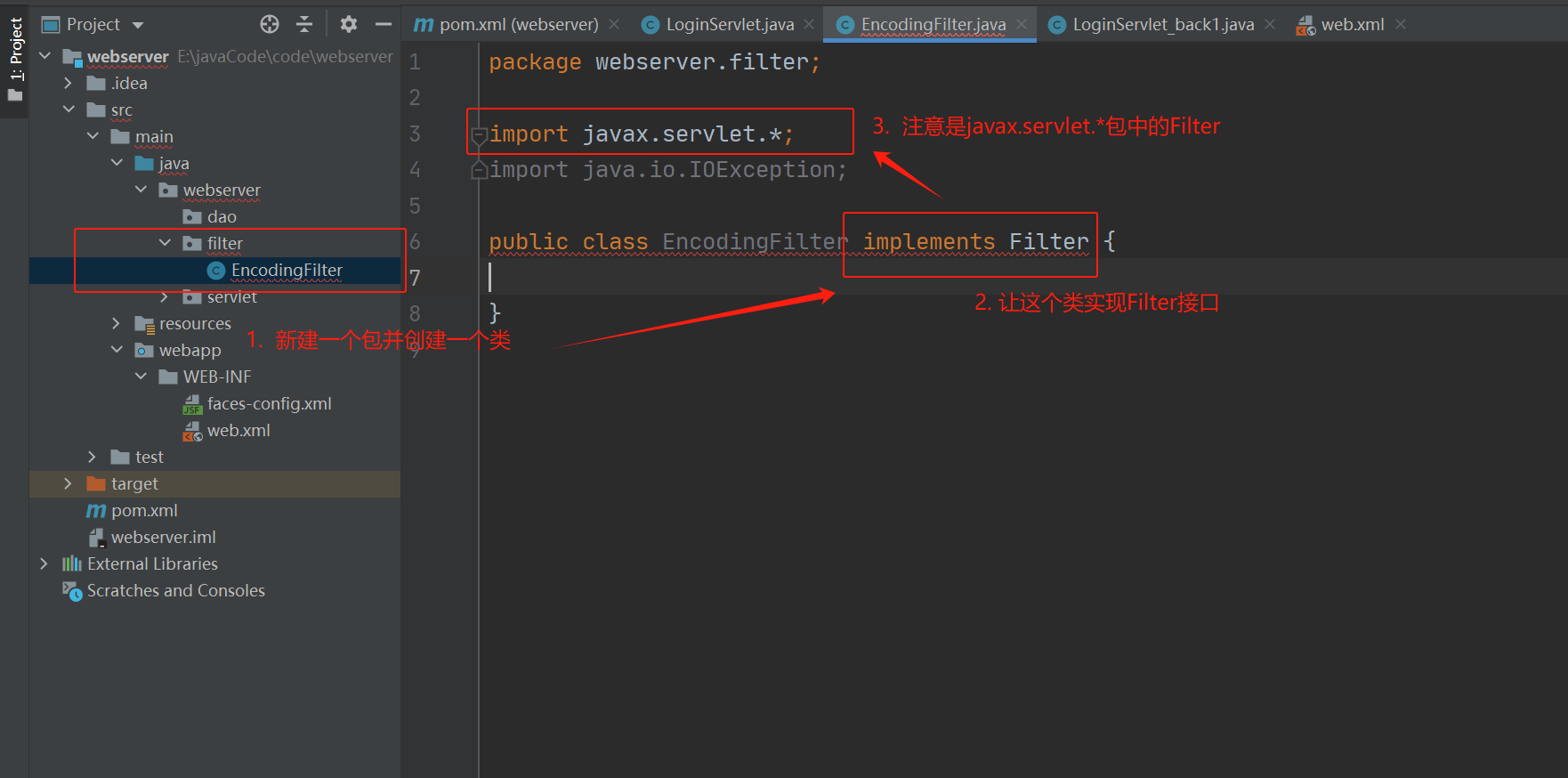
Task: Collapse the webapp folder
Action: 117,350
